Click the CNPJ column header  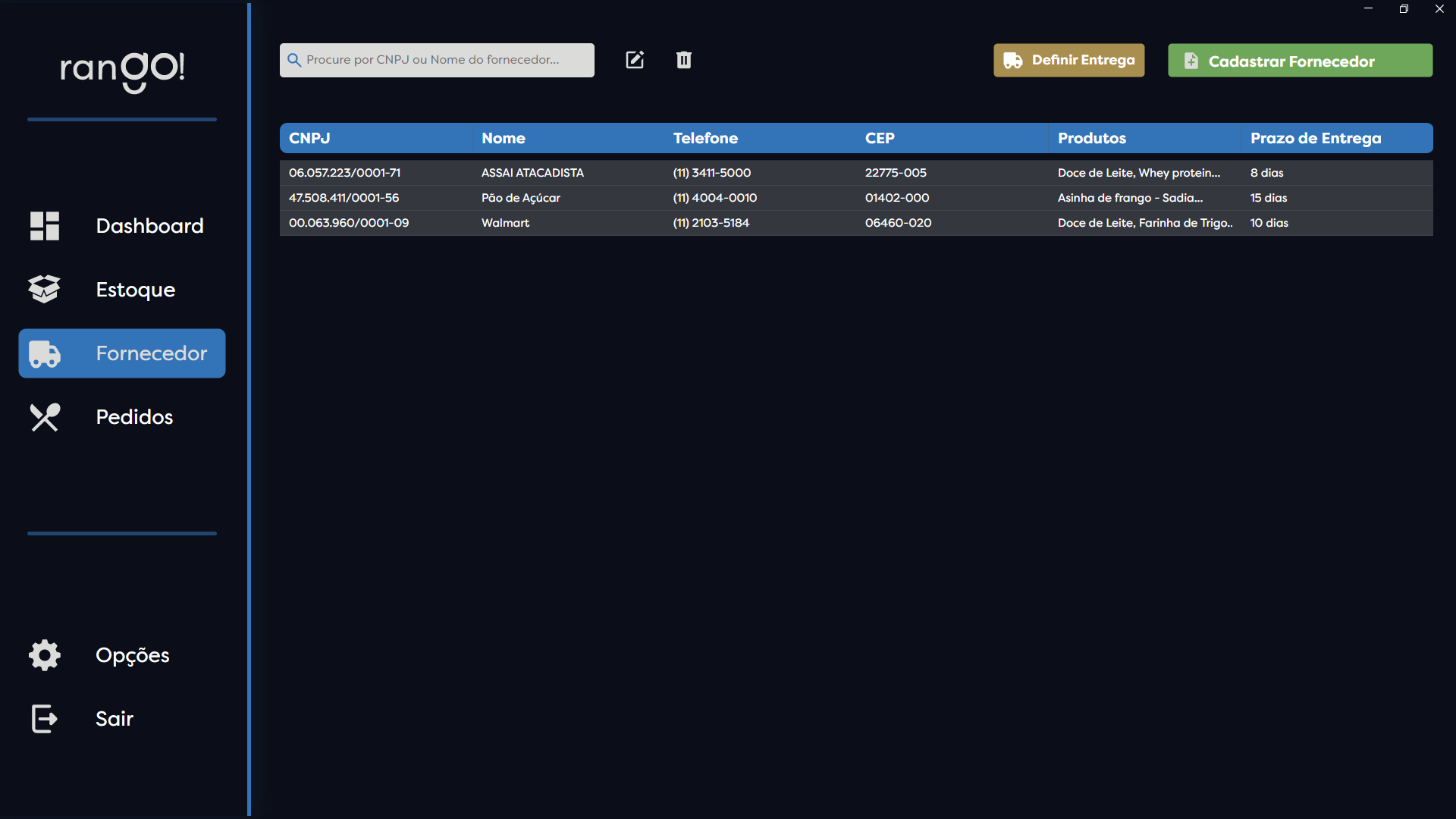click(x=309, y=138)
